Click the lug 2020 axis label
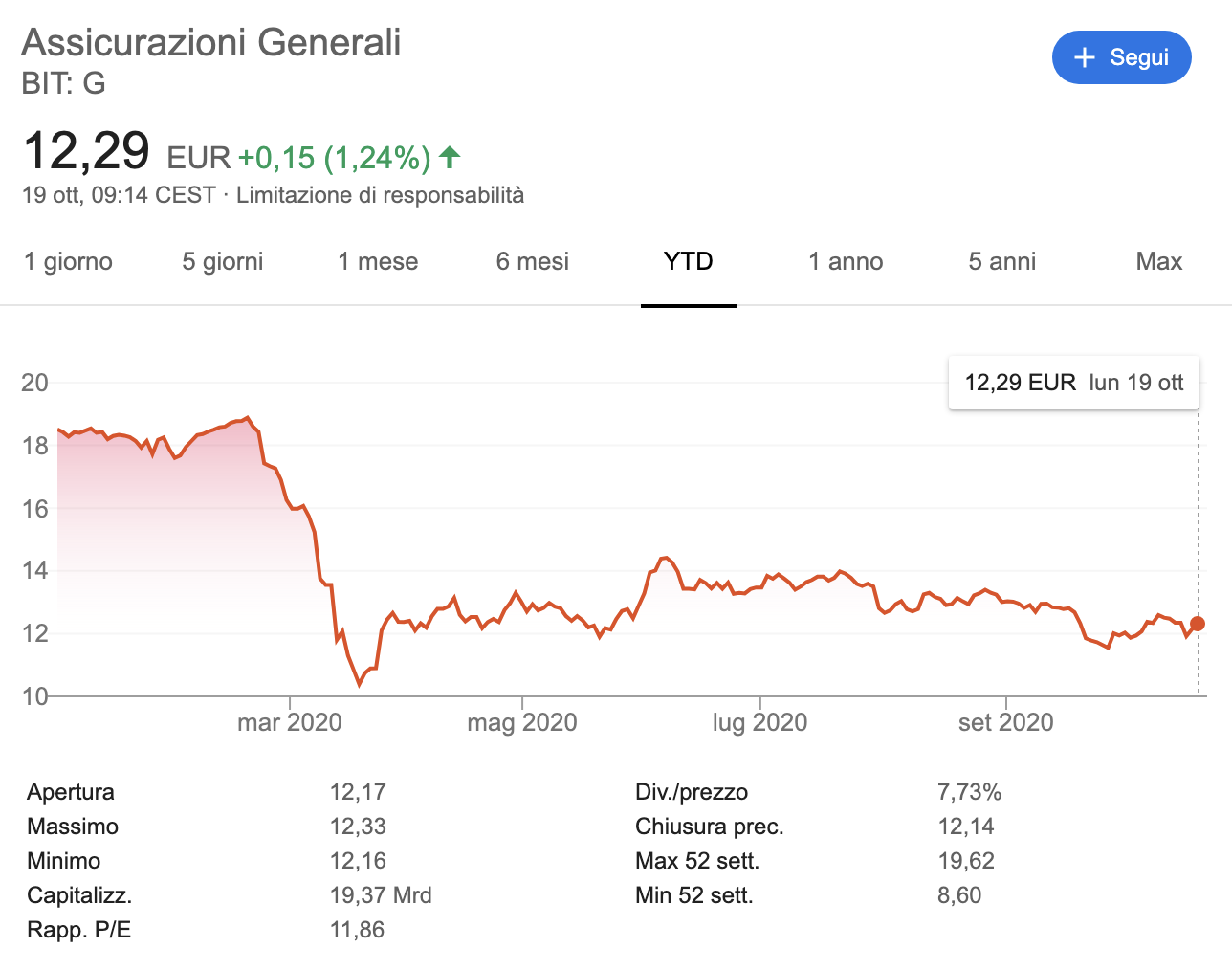This screenshot has height=970, width=1232. 759,722
